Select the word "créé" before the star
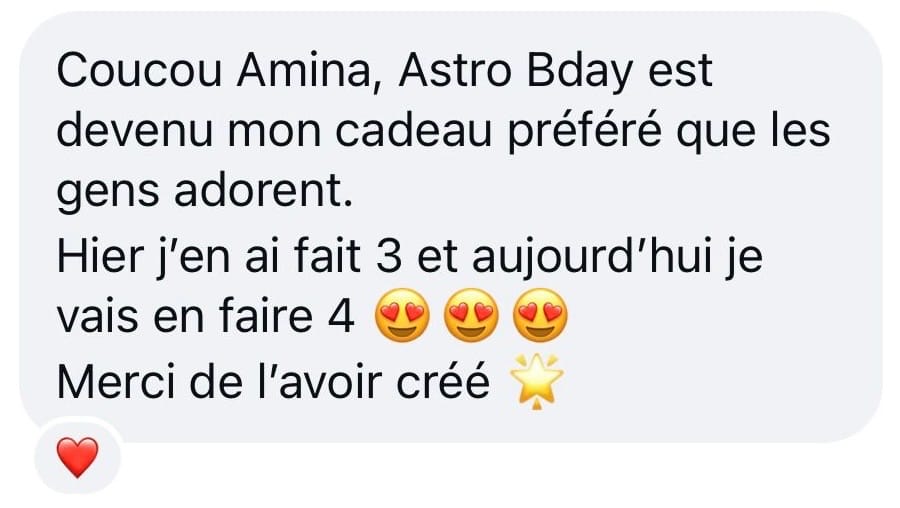Screen dimensions: 900x508 coord(443,381)
